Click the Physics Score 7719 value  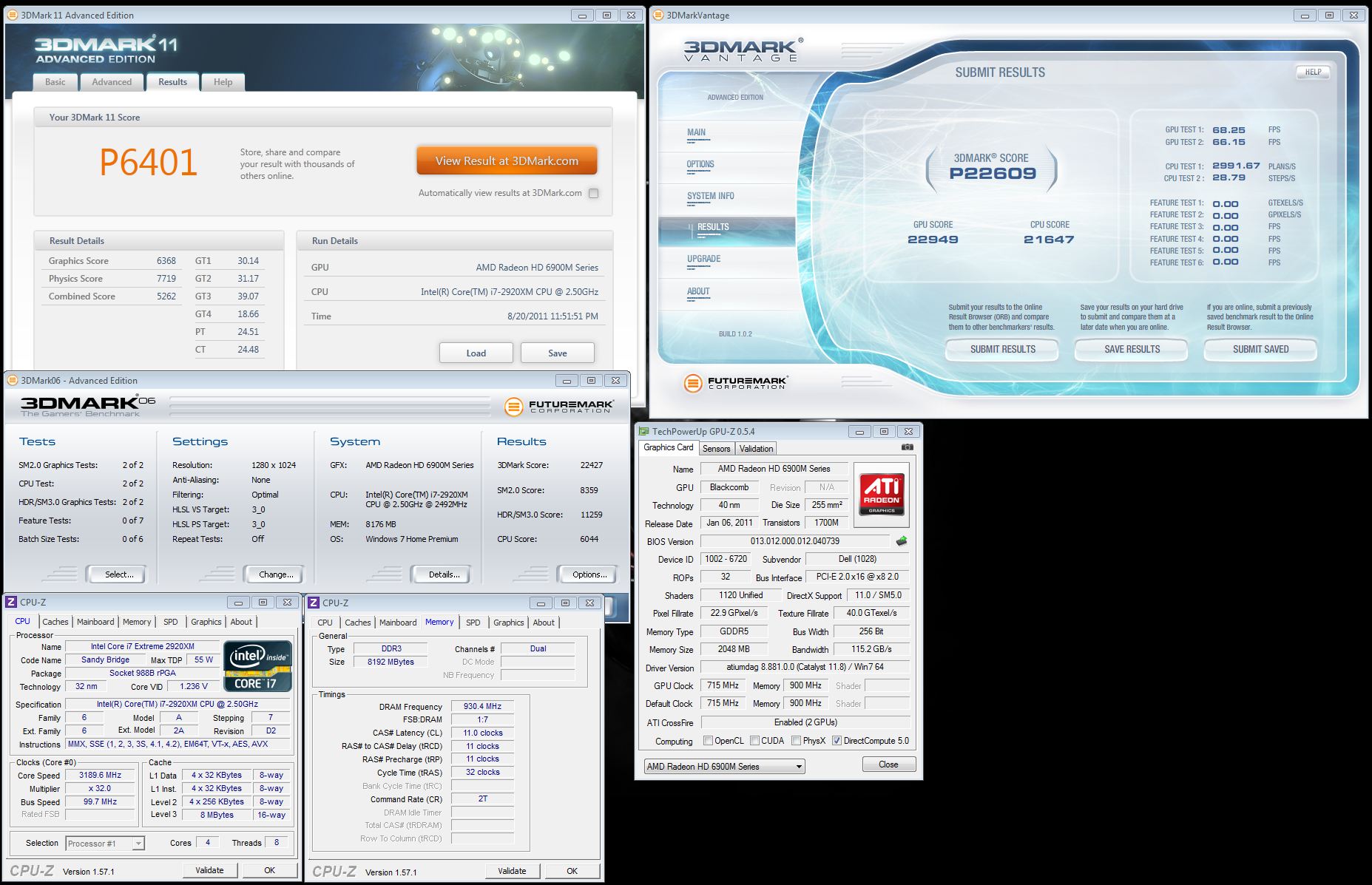click(x=166, y=279)
